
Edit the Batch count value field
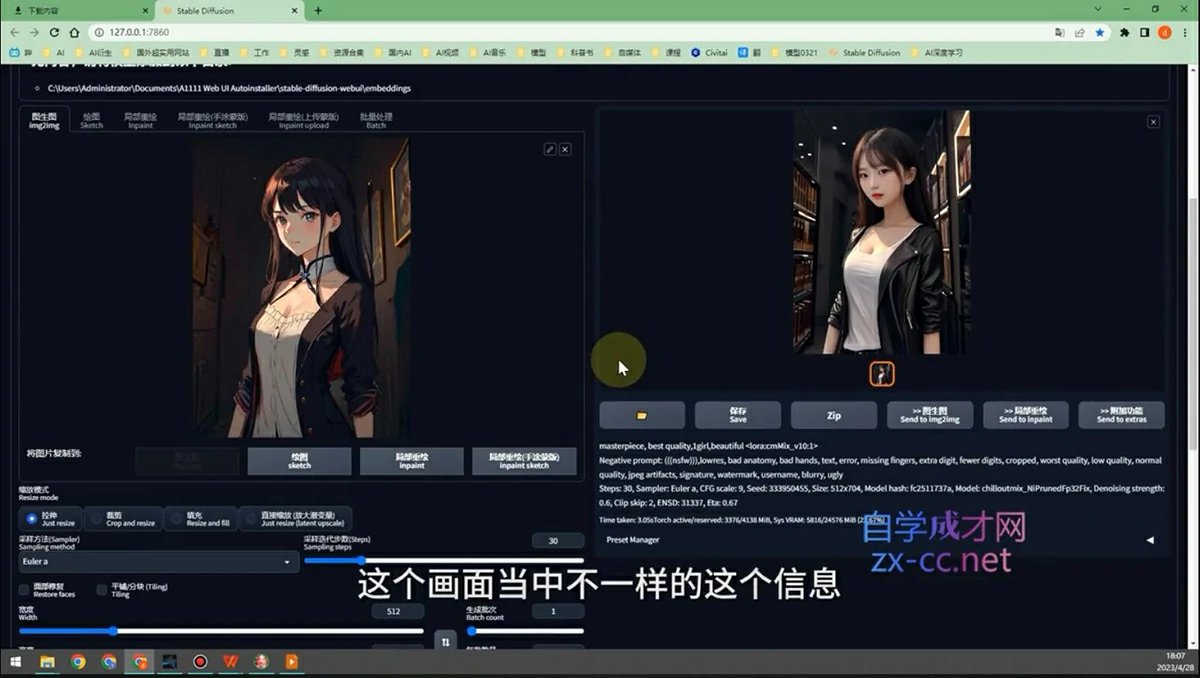pyautogui.click(x=558, y=611)
